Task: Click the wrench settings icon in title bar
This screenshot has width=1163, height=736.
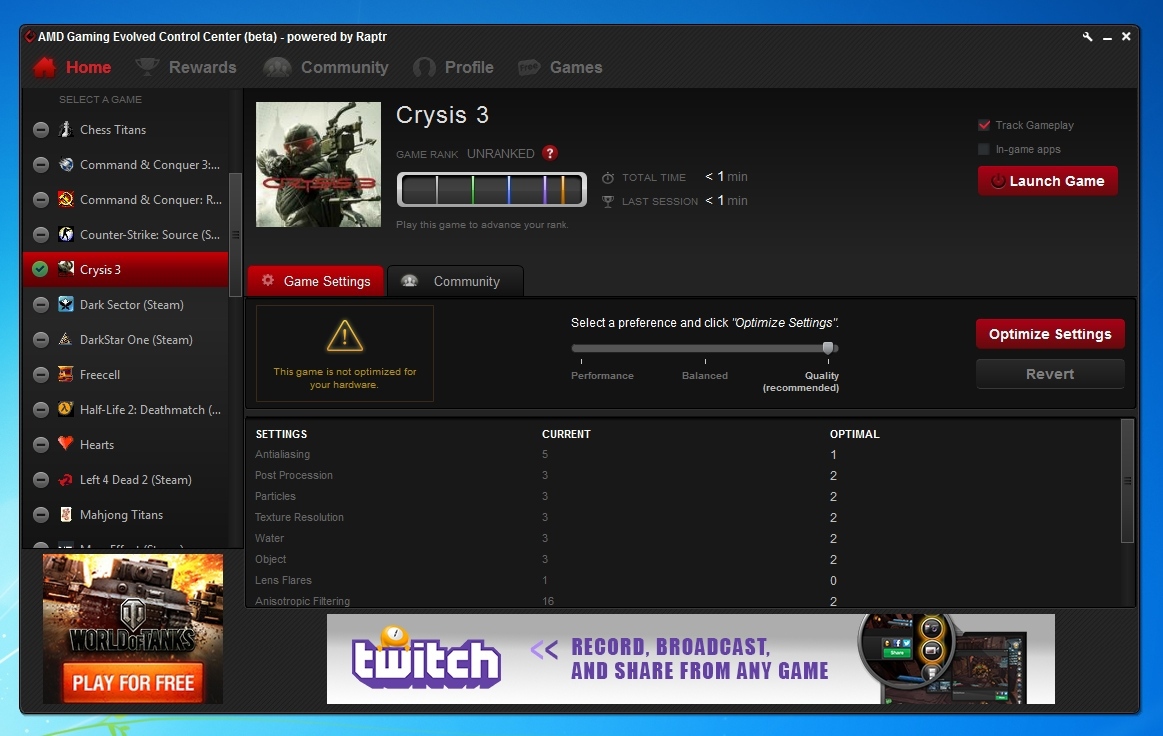Action: (x=1087, y=36)
